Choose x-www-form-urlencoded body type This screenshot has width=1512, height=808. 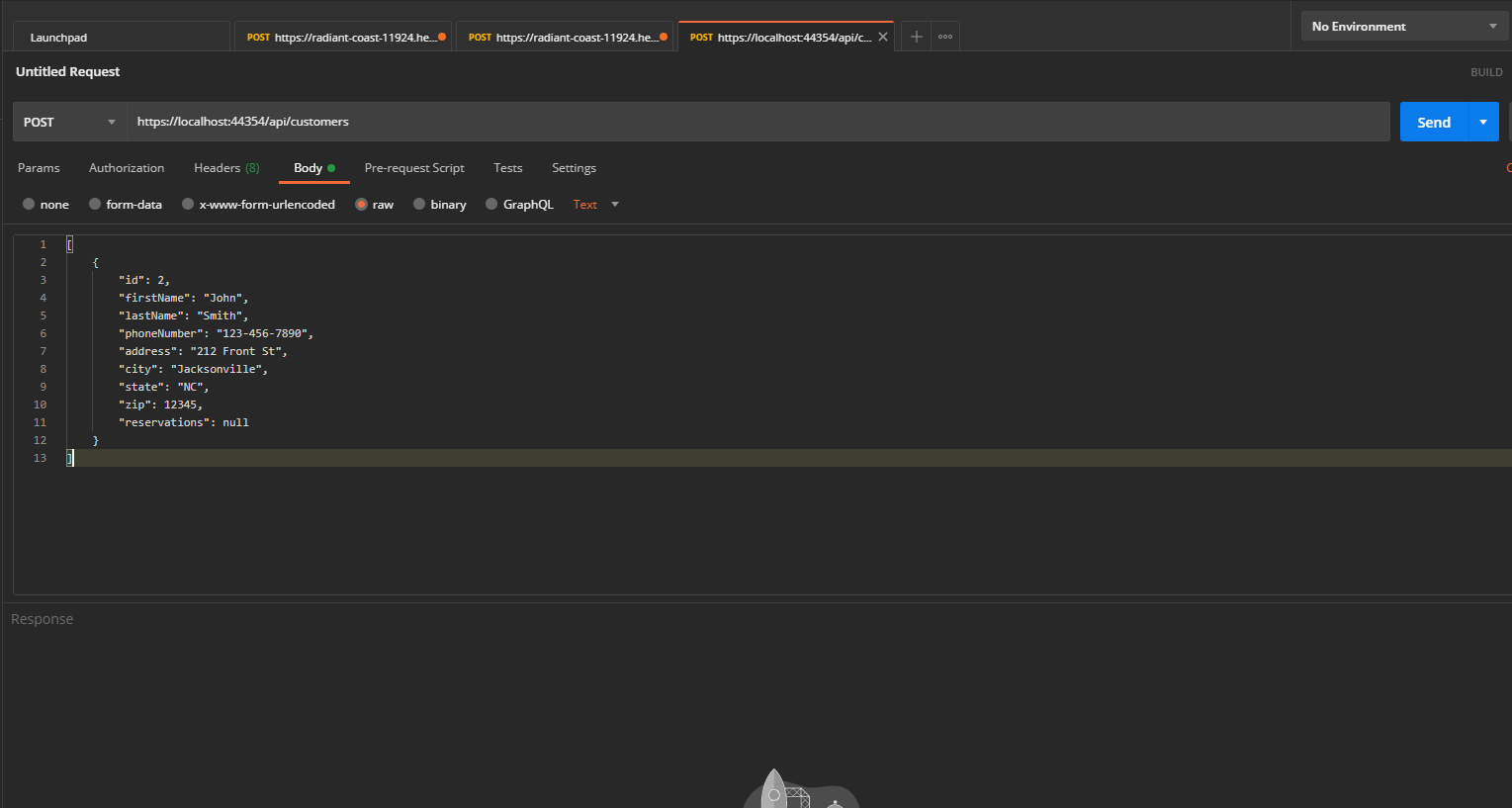(x=188, y=205)
